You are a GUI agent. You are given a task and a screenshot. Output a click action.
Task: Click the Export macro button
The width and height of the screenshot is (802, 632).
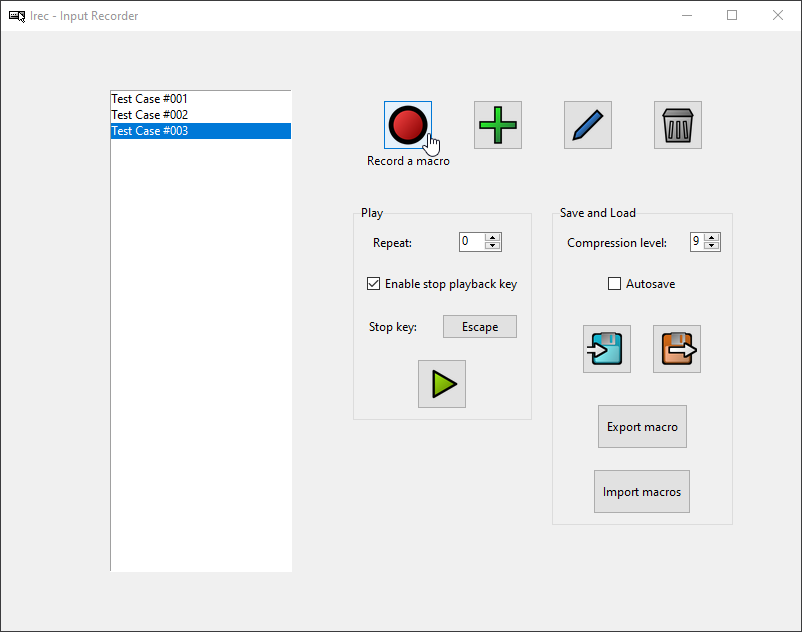point(642,427)
